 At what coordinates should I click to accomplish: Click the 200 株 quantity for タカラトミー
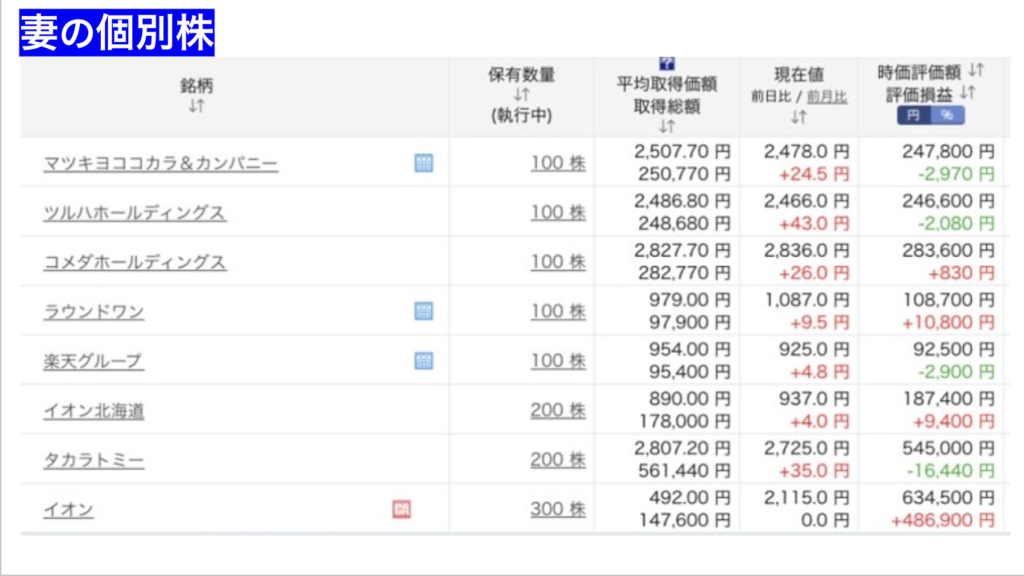pyautogui.click(x=557, y=460)
